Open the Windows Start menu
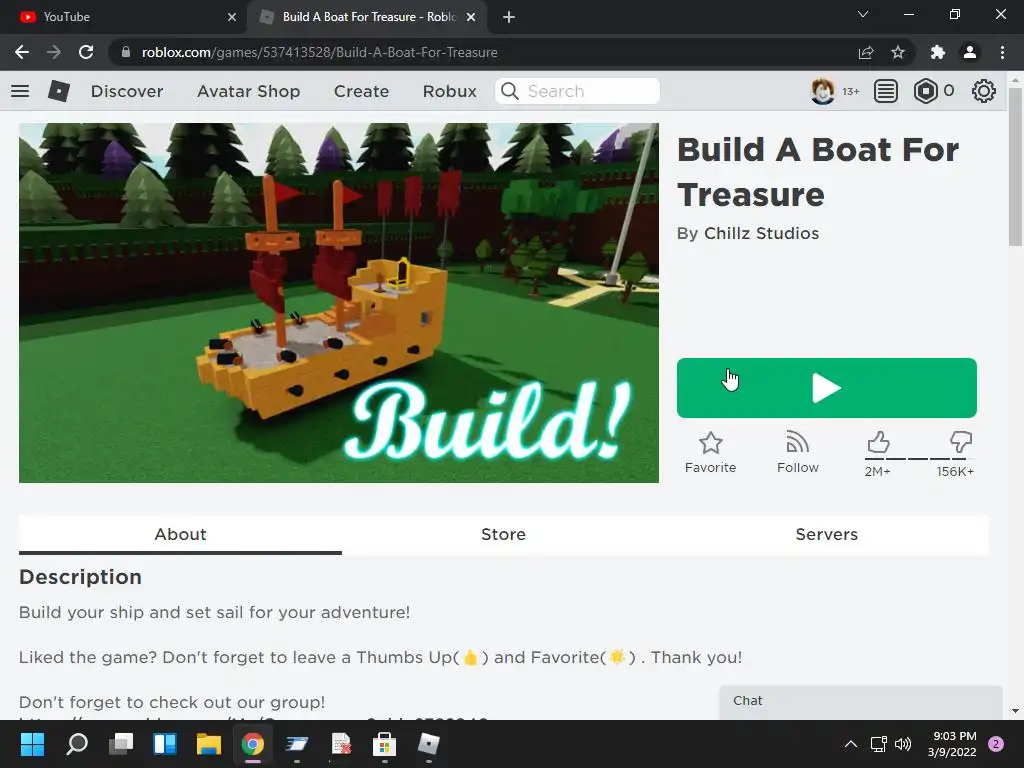 [32, 744]
